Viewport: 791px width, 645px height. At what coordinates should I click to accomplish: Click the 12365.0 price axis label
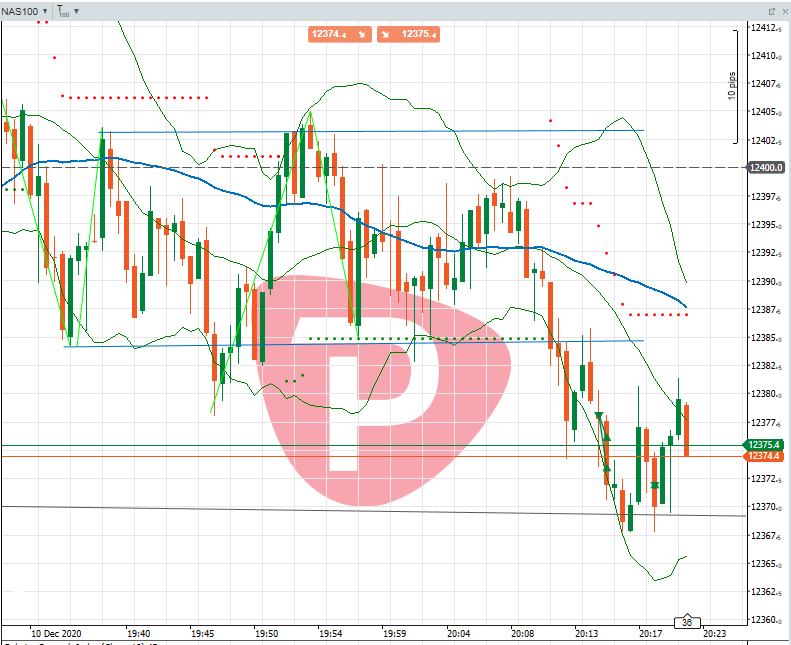766,563
